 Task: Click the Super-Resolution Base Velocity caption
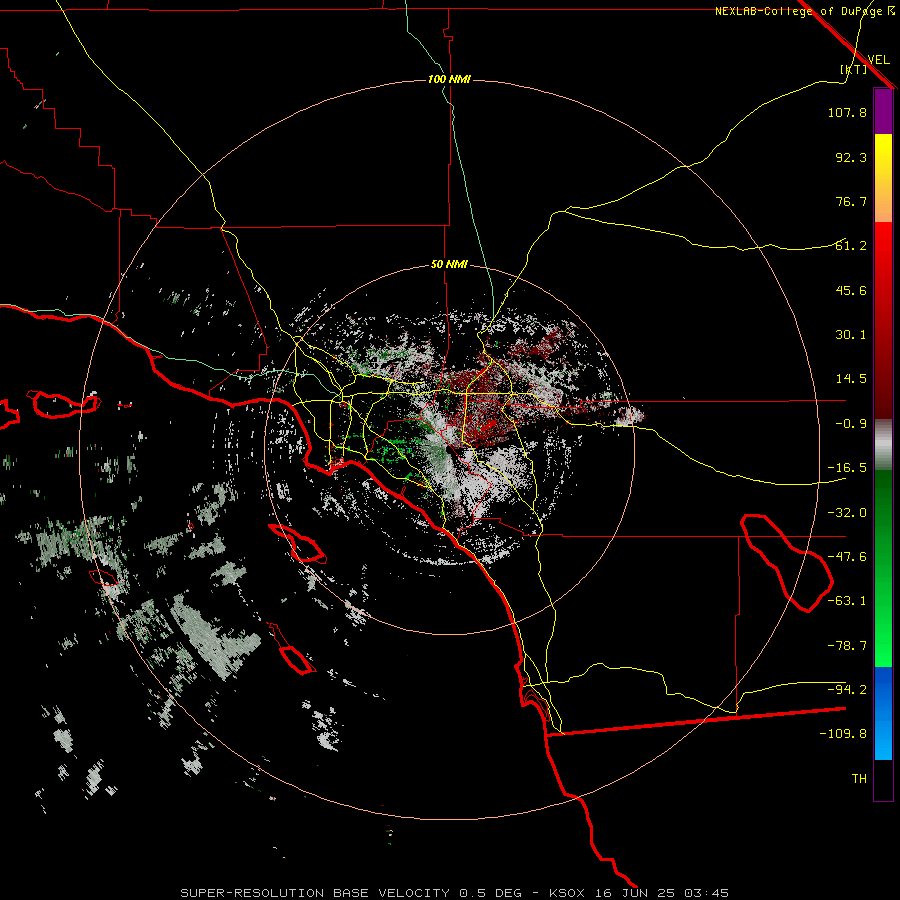point(455,893)
